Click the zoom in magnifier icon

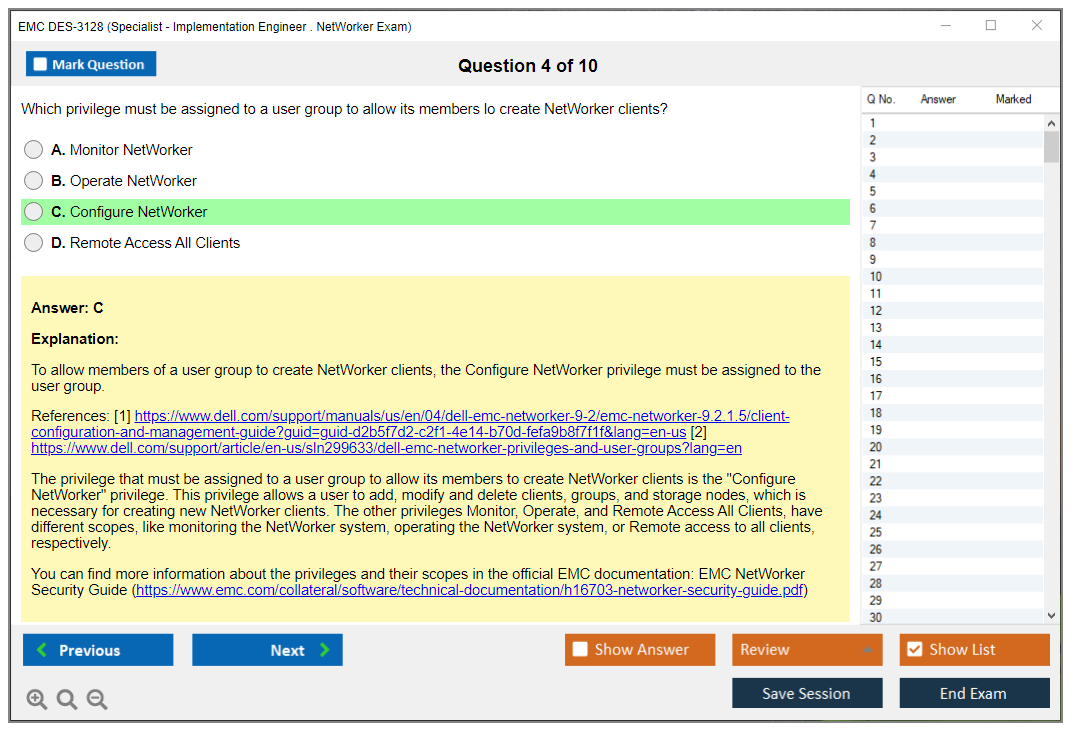tap(37, 699)
